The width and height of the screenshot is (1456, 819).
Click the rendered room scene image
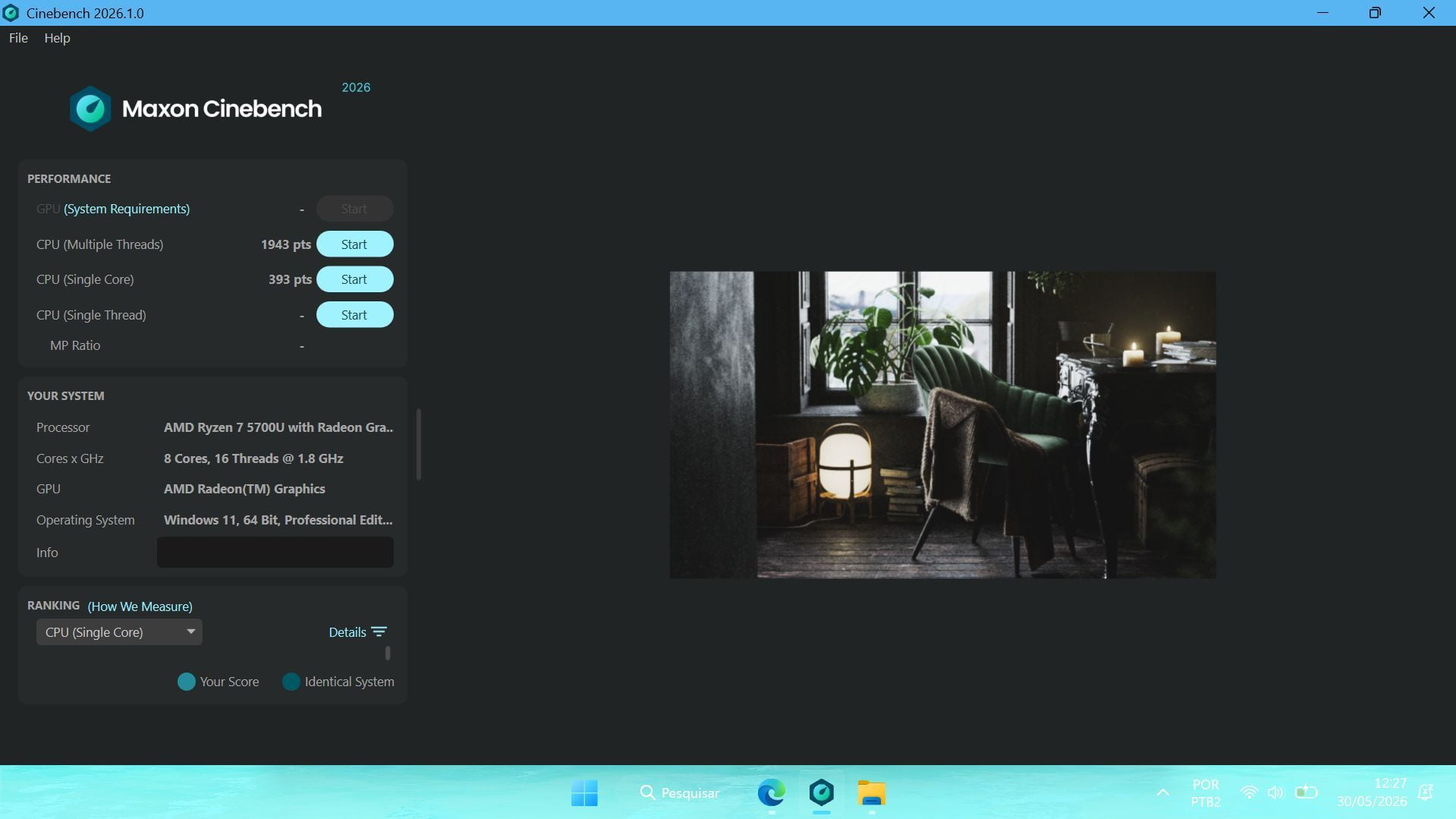point(942,425)
